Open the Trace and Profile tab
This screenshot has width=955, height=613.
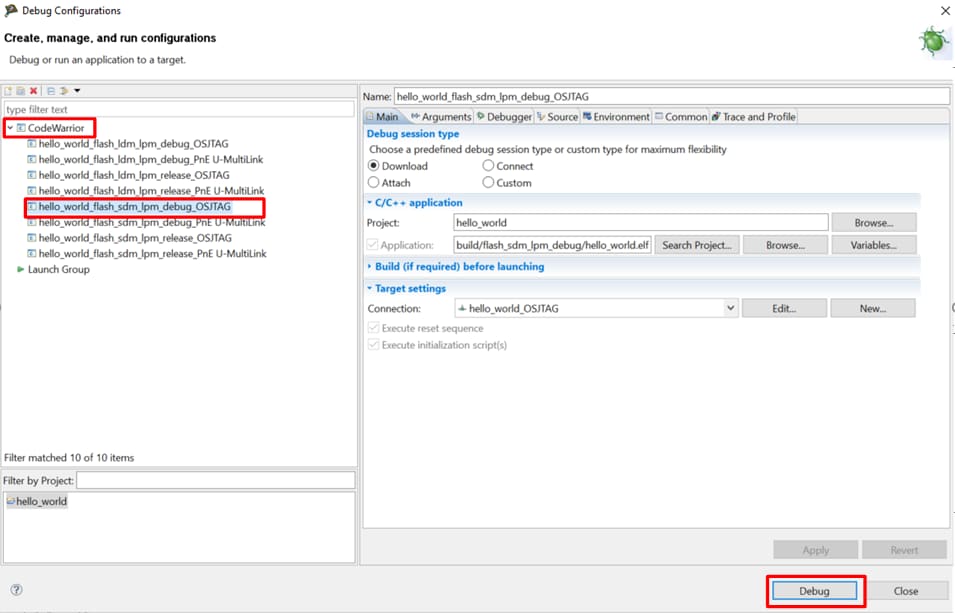coord(753,117)
